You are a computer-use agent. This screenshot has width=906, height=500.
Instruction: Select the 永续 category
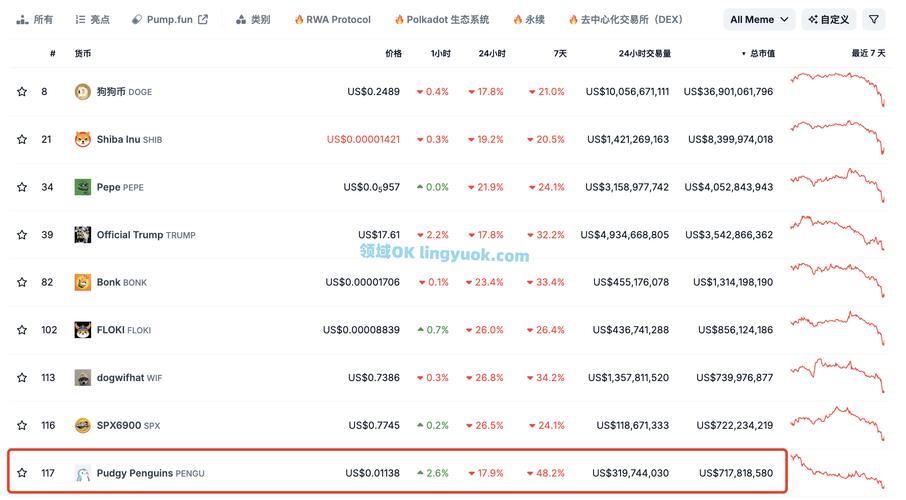tap(529, 20)
